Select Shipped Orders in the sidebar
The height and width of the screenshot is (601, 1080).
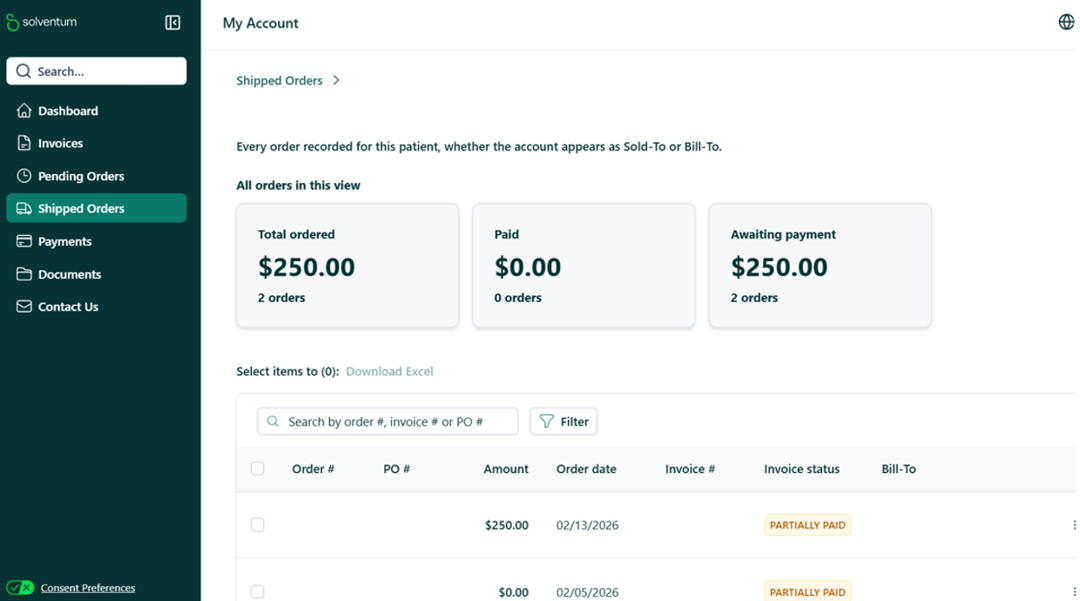coord(96,209)
